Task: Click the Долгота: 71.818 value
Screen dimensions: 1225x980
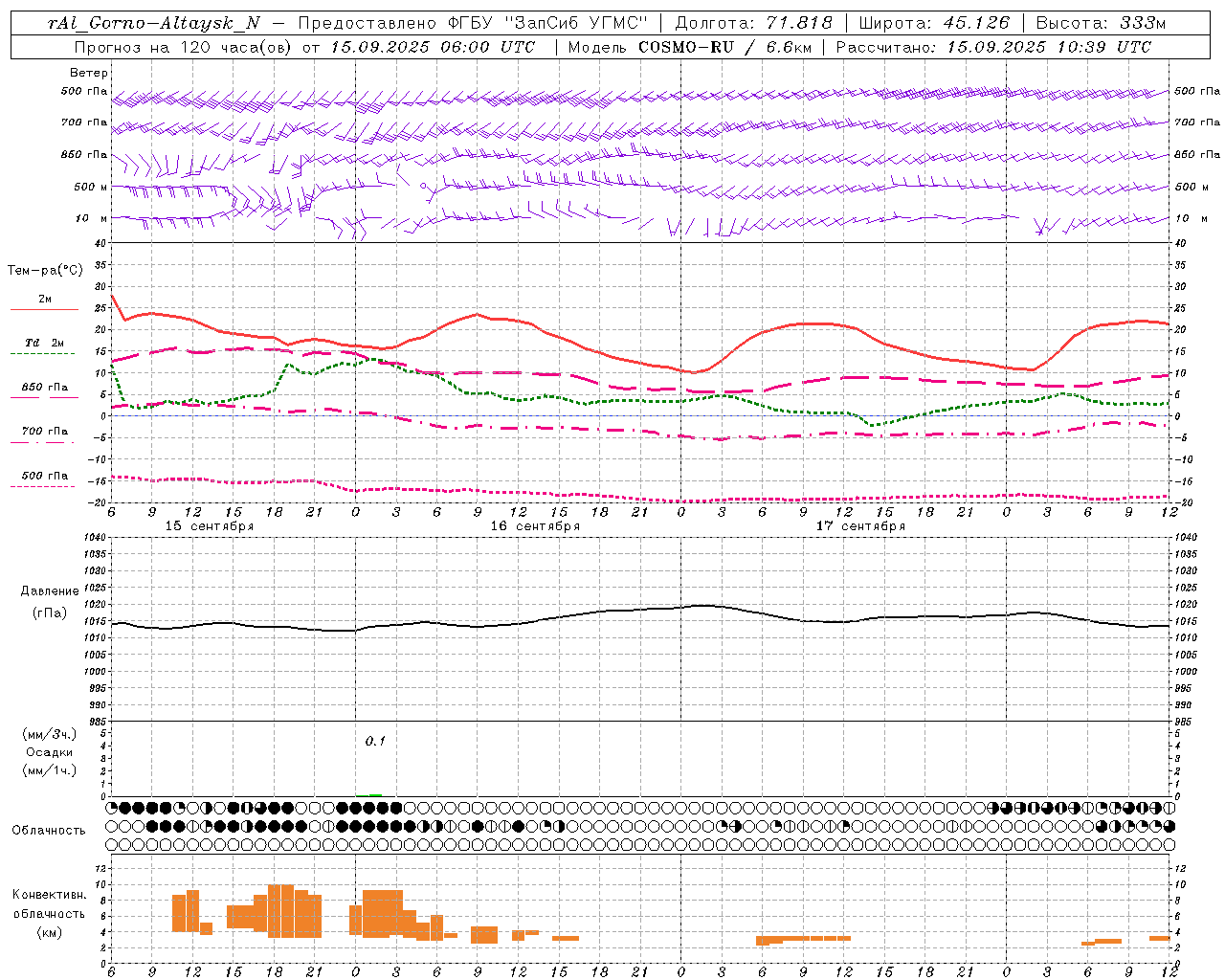Action: (754, 24)
